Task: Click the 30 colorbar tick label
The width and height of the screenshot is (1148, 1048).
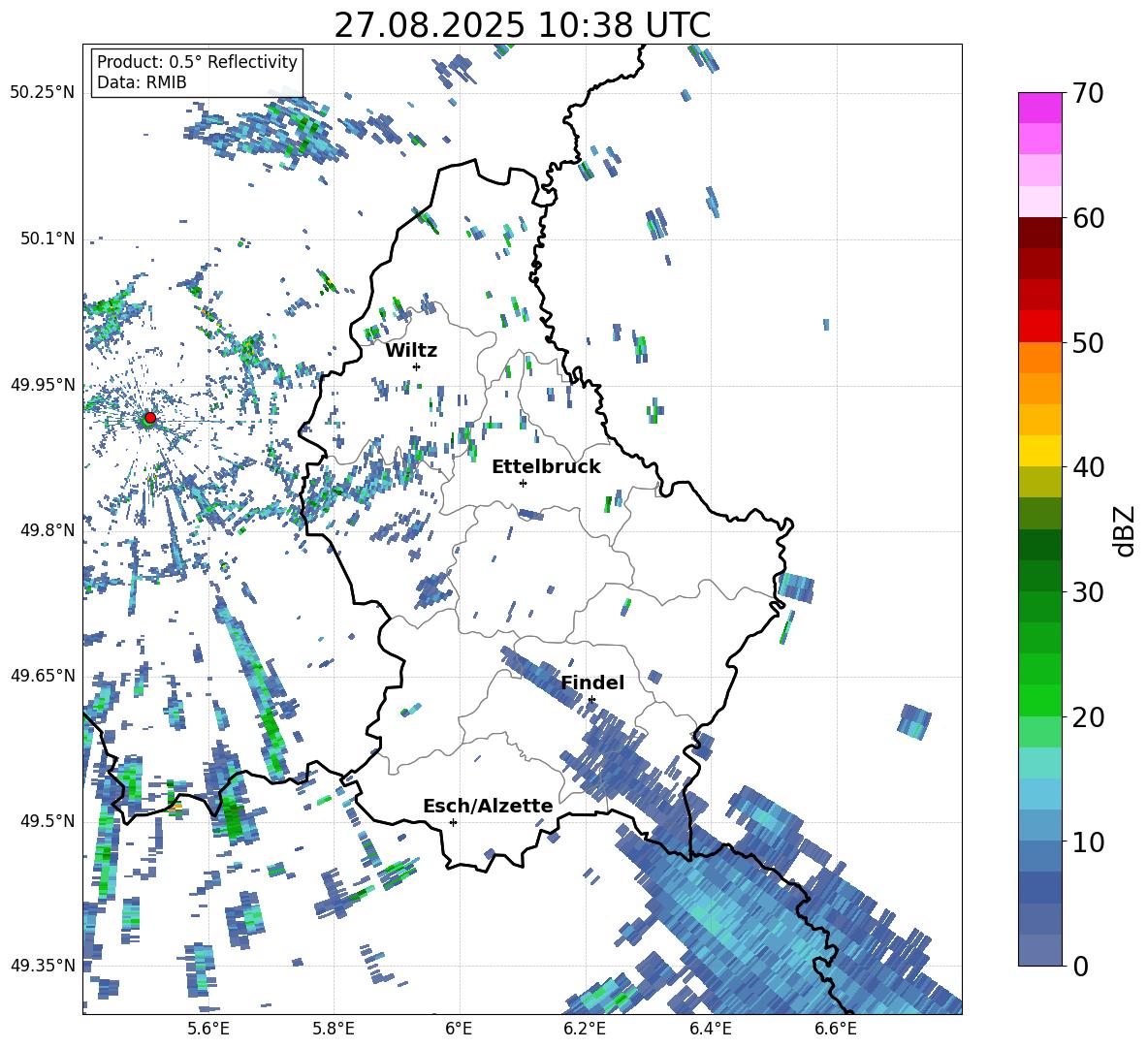Action: click(1087, 592)
